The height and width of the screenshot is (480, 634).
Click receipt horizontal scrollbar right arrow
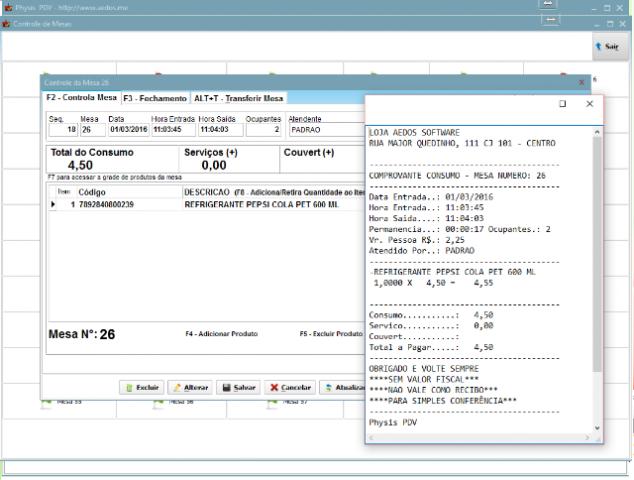pyautogui.click(x=588, y=438)
